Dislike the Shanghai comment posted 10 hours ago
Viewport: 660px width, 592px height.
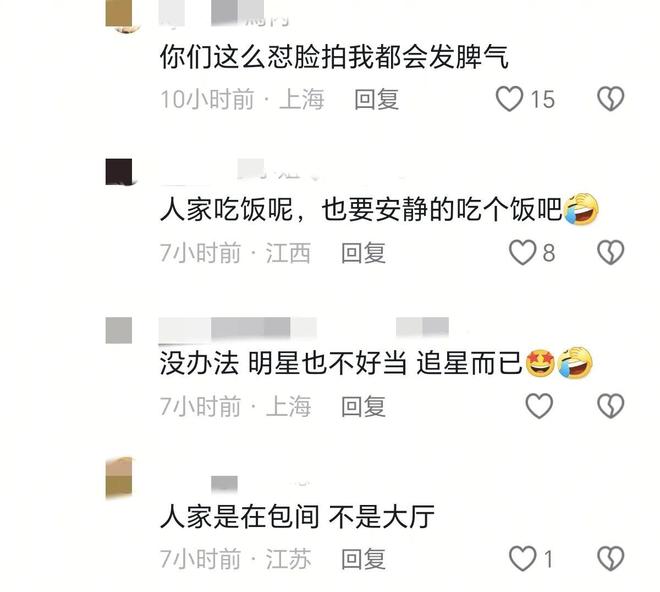[x=610, y=99]
